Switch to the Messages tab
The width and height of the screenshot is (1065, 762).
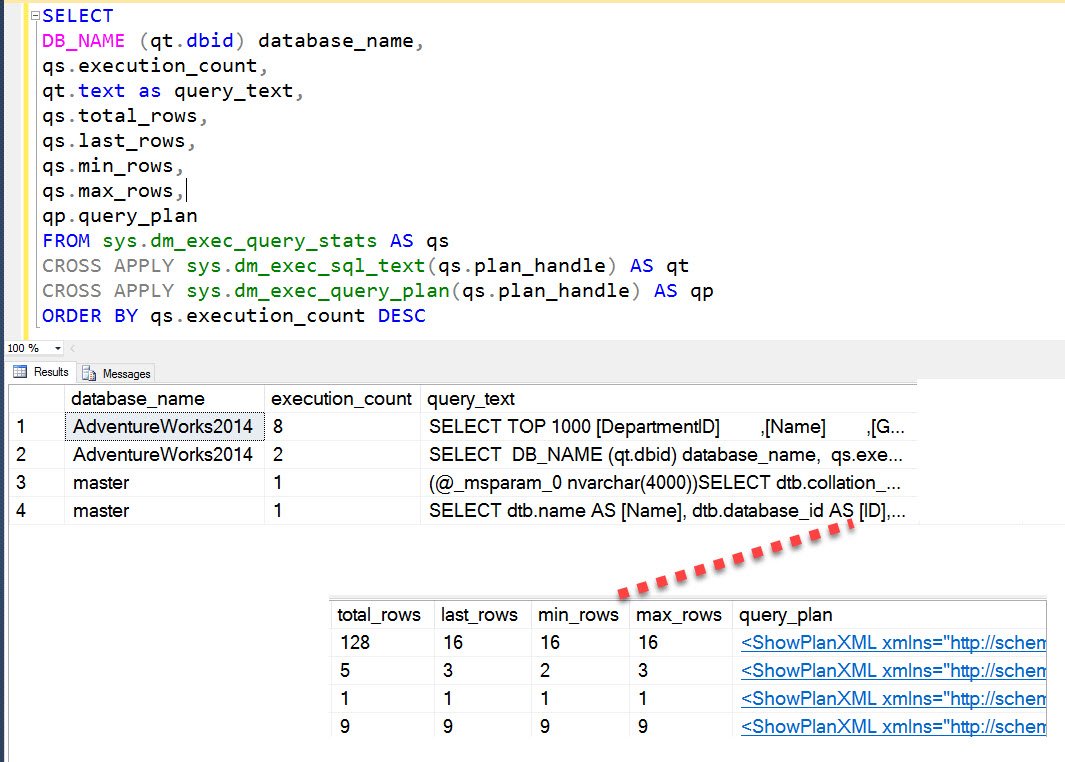click(x=117, y=374)
